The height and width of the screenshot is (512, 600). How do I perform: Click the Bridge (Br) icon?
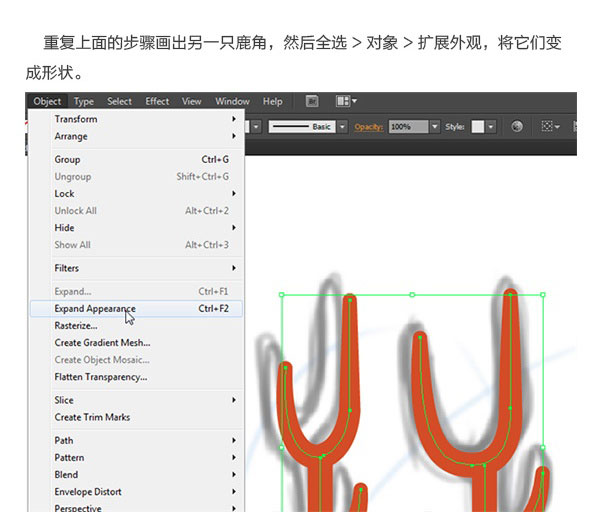[x=312, y=101]
